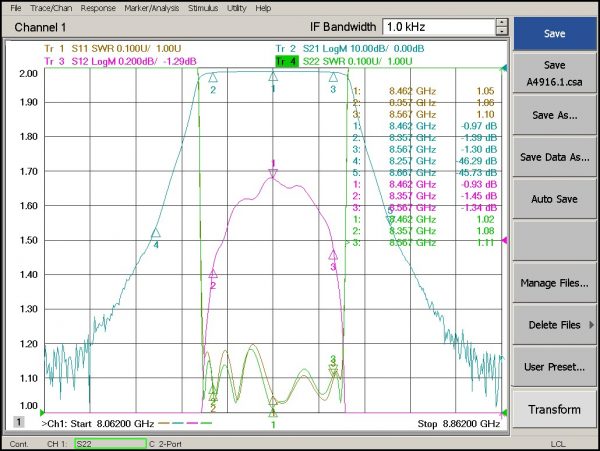
Task: Expand the Delete Files submenu arrow
Action: click(592, 325)
